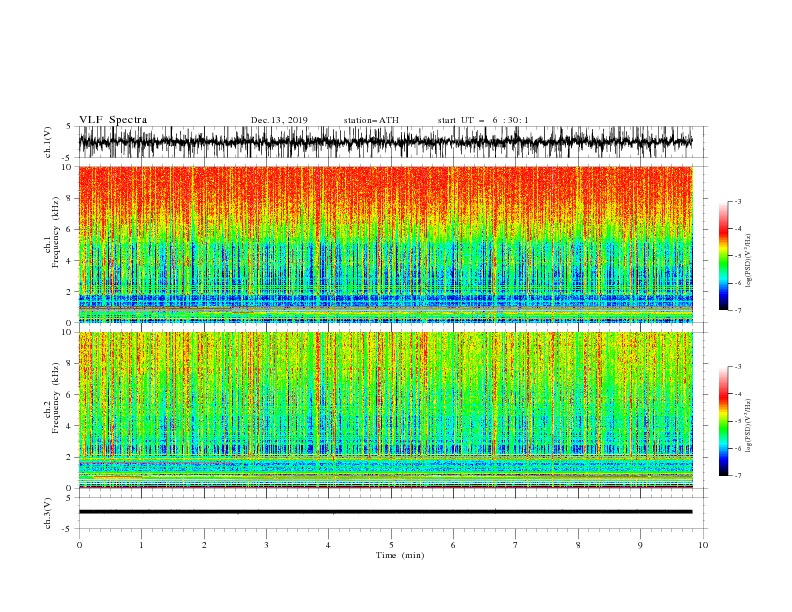
Task: Click the '4' kHz tick of ch.2 spectrogram
Action: (69, 426)
